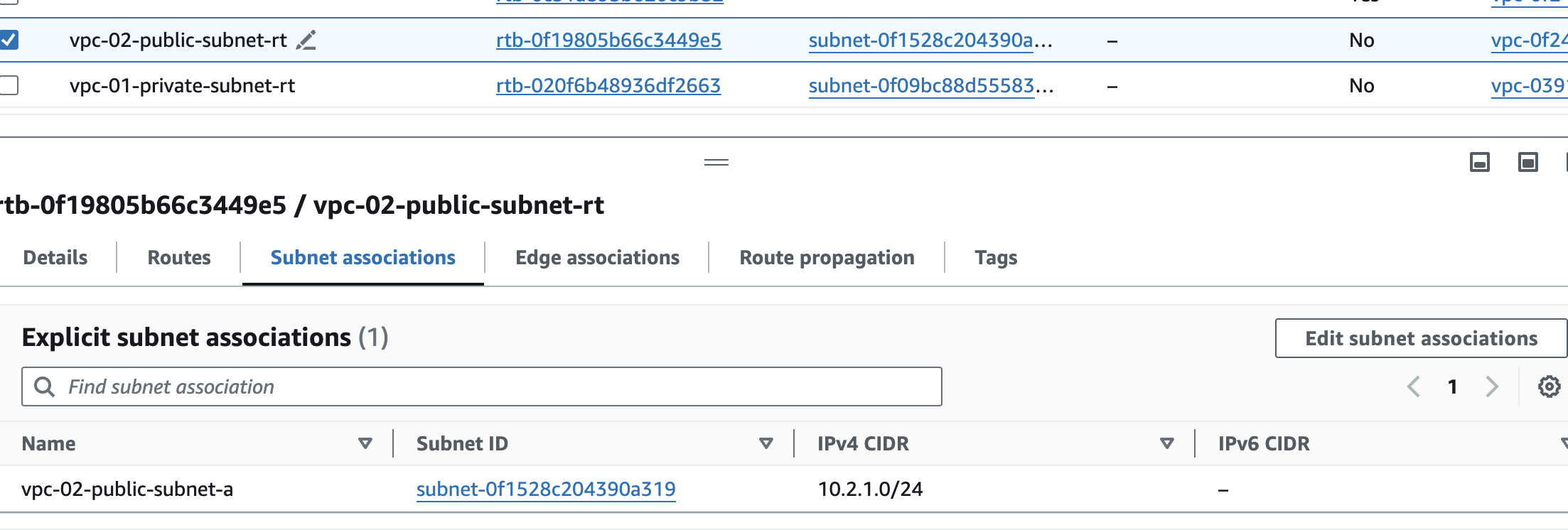The image size is (1568, 530).
Task: Grab the split panel resize handle
Action: coord(716,163)
